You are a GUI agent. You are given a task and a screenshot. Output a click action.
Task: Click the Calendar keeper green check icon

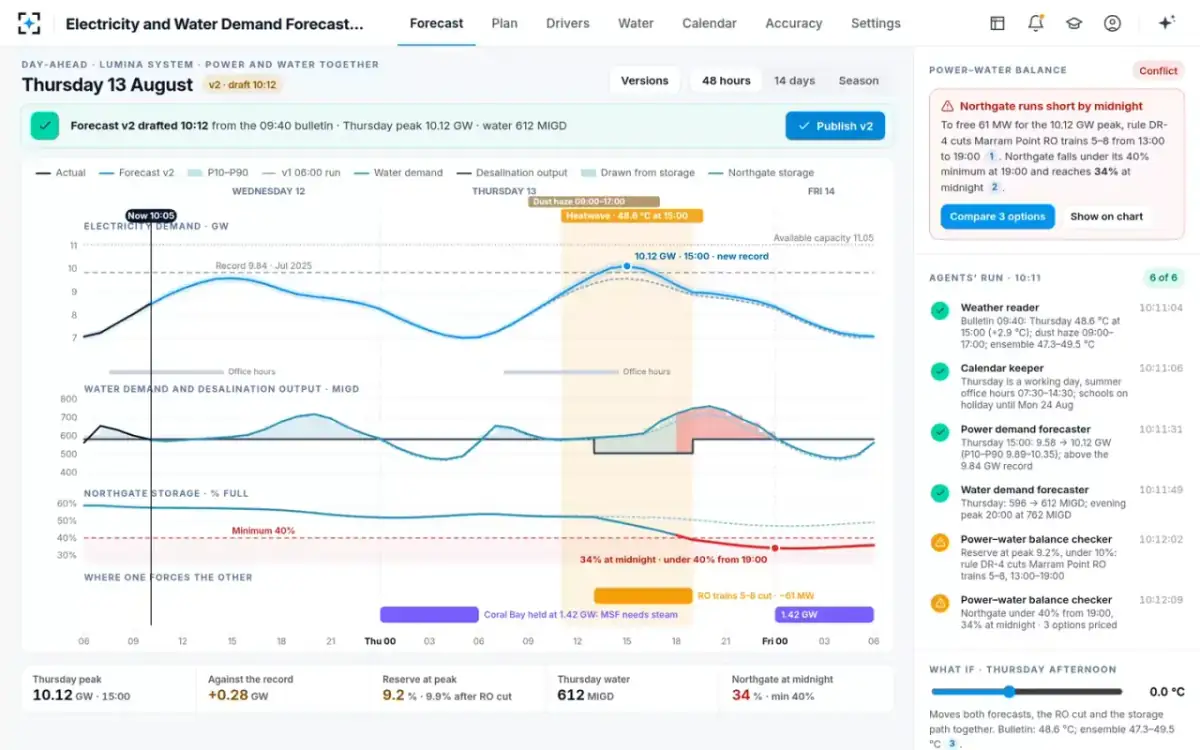click(x=940, y=371)
